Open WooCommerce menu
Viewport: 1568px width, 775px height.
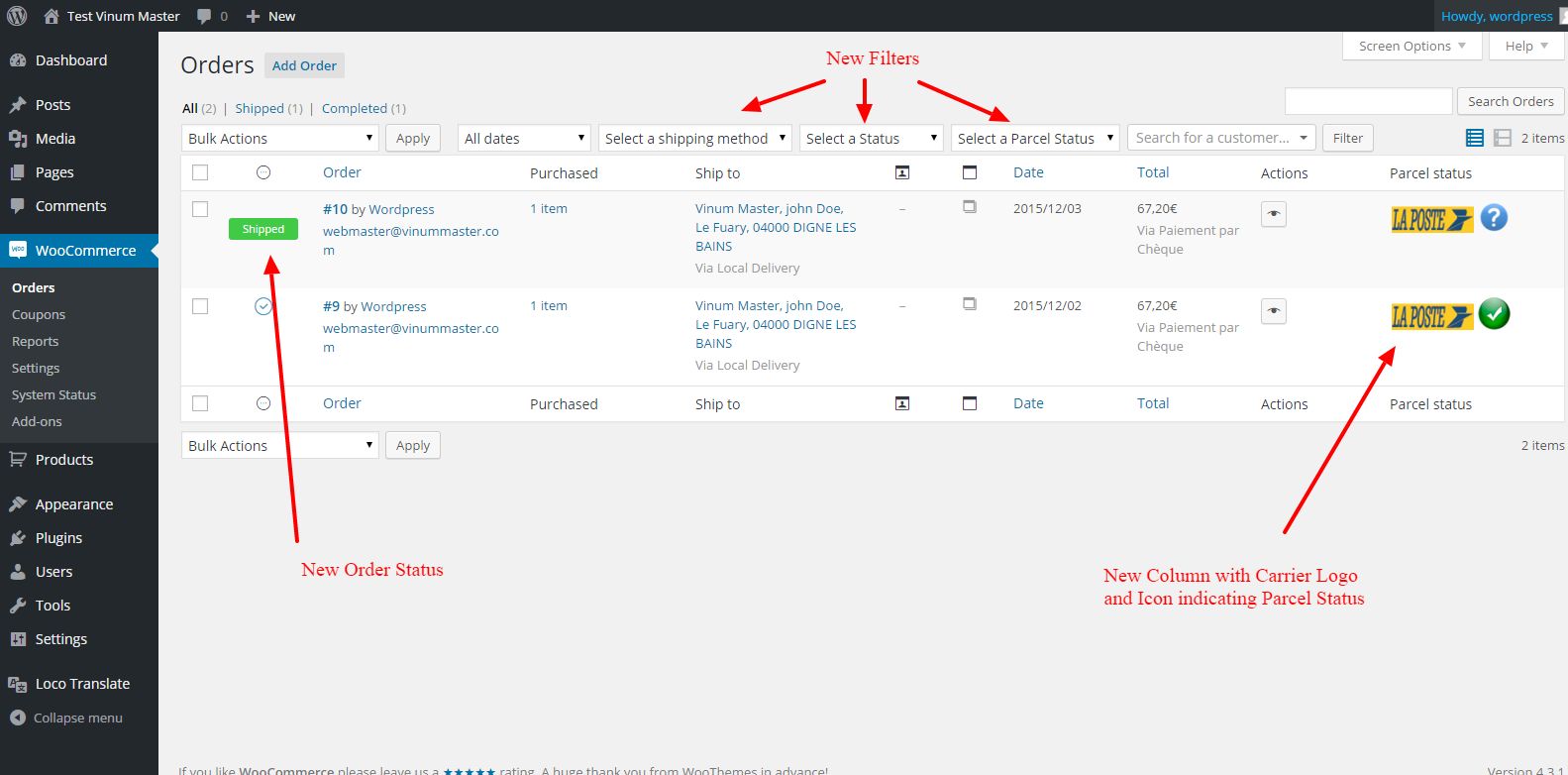85,251
